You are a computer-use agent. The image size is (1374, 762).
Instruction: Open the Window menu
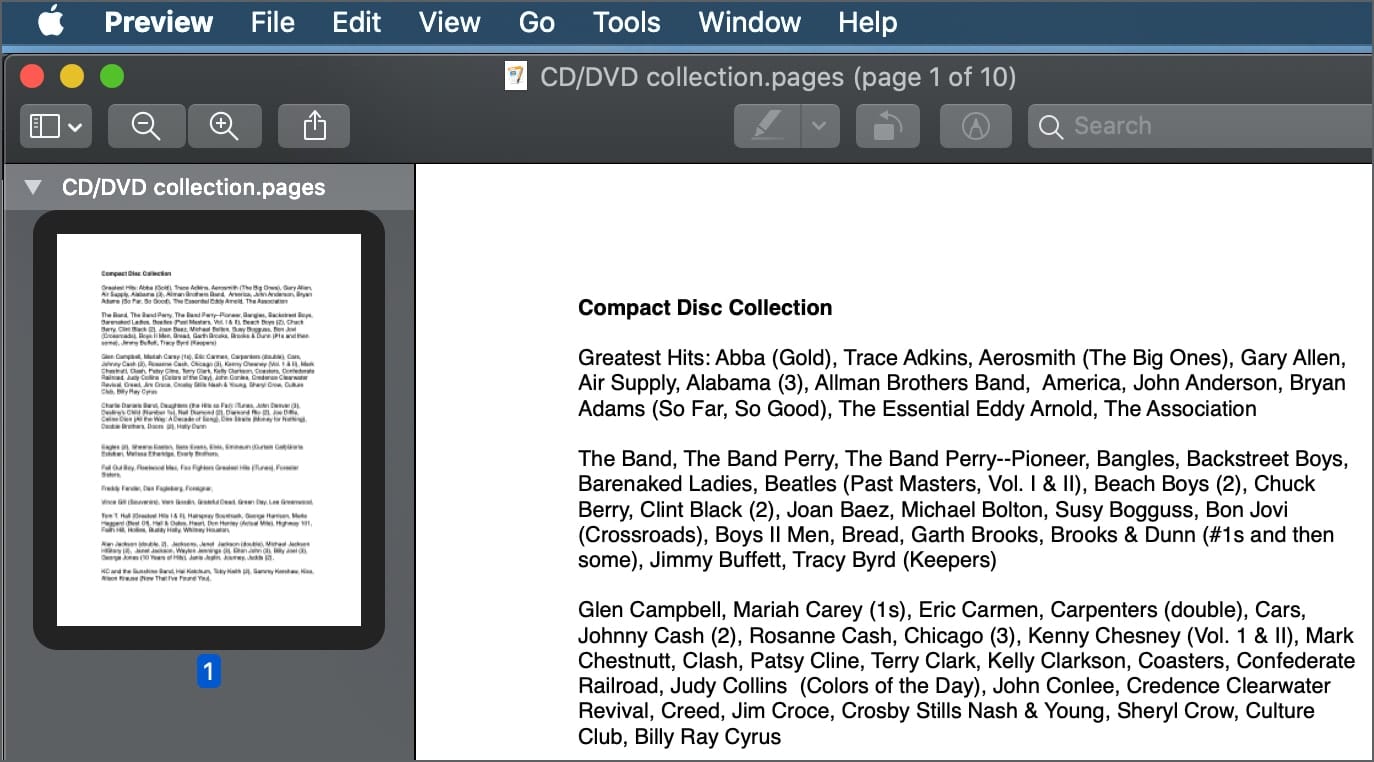tap(750, 22)
